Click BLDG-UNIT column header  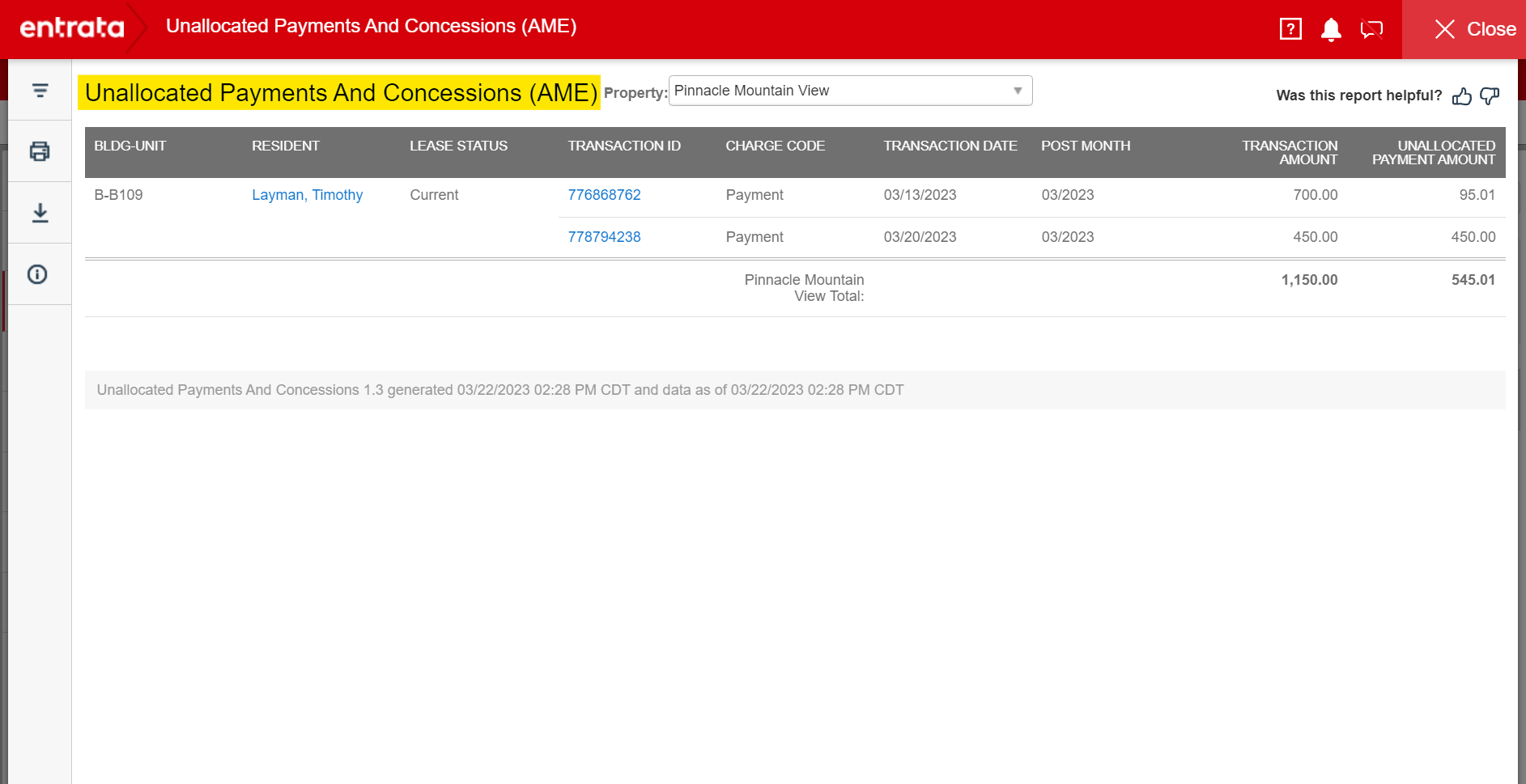(x=130, y=146)
